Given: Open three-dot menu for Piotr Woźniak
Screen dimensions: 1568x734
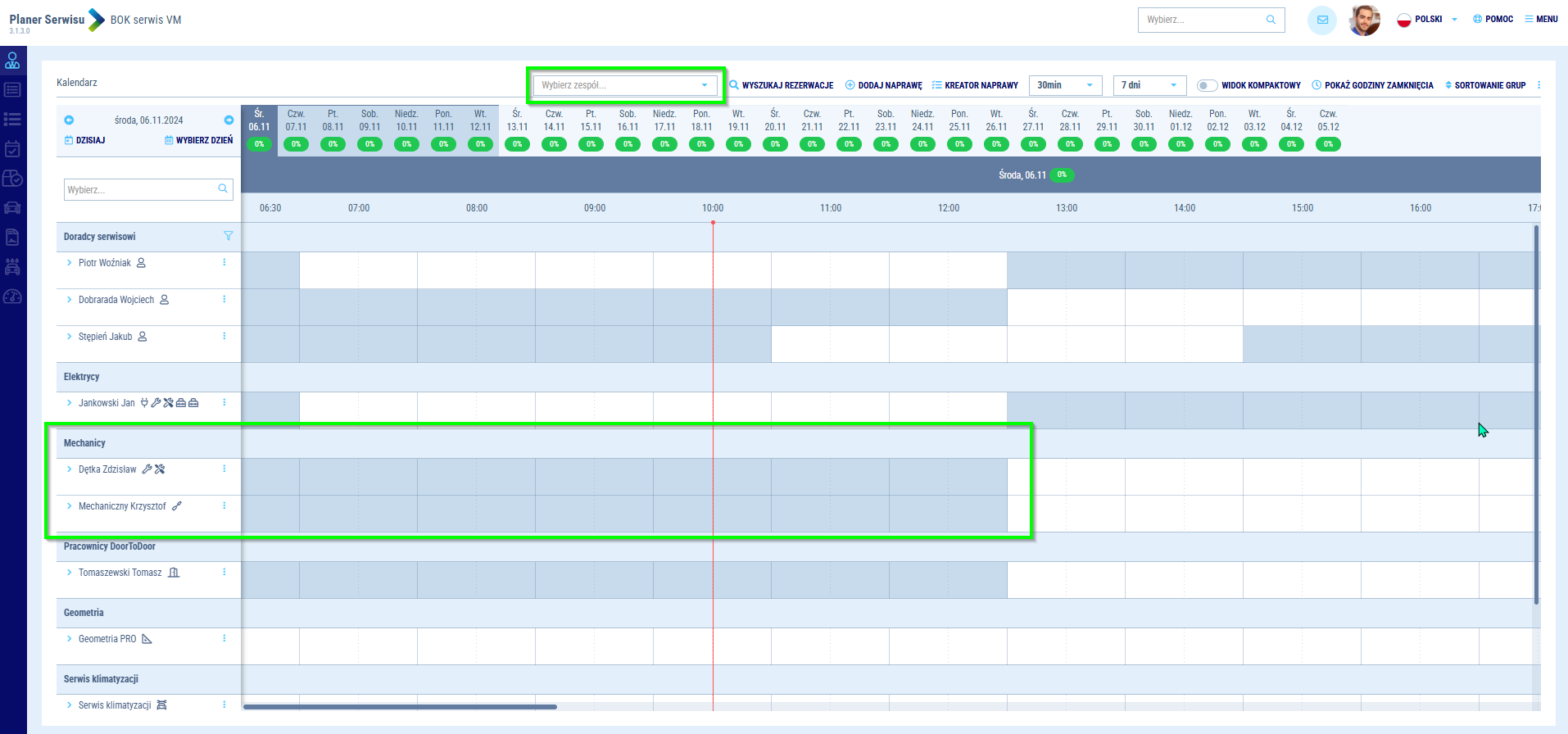Looking at the screenshot, I should click(x=224, y=263).
